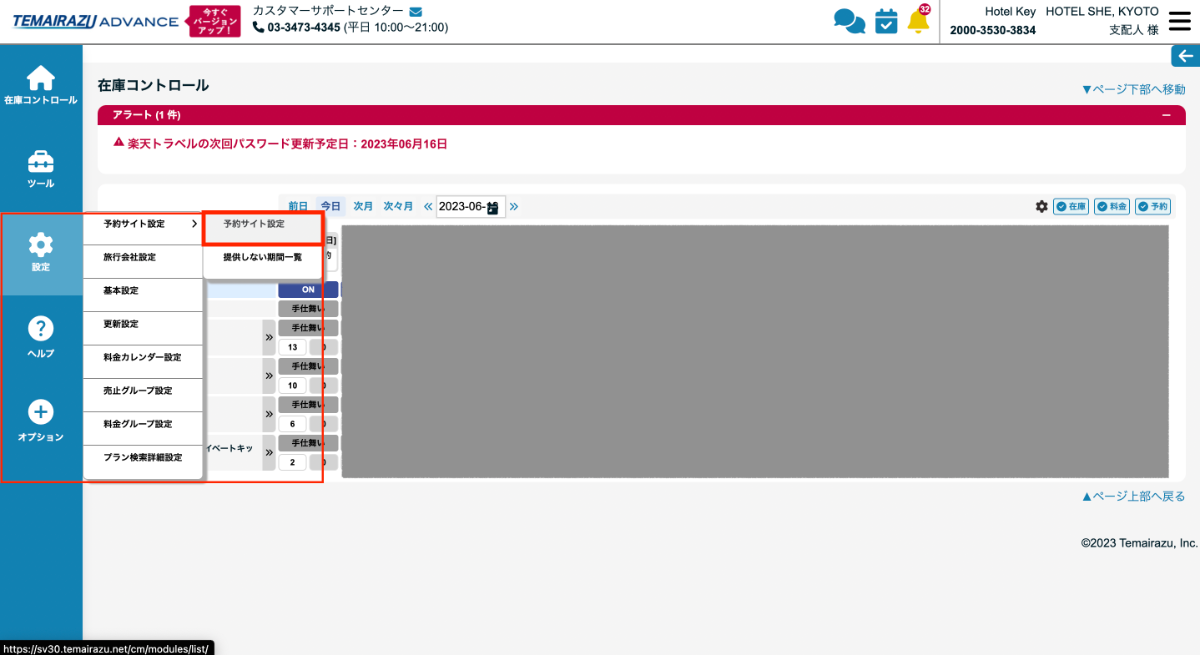Click the 次月 button

(363, 206)
